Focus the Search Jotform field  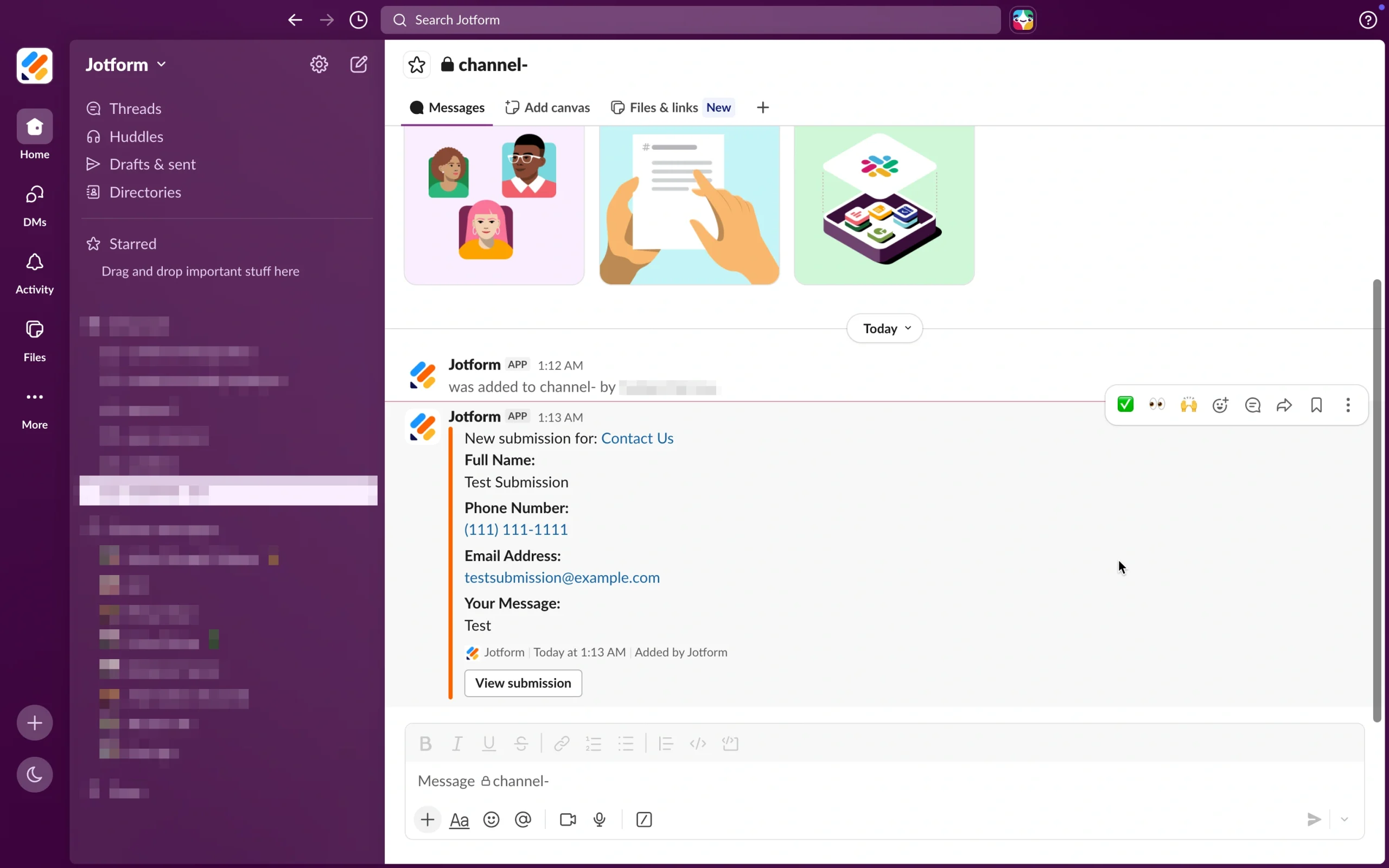tap(691, 20)
